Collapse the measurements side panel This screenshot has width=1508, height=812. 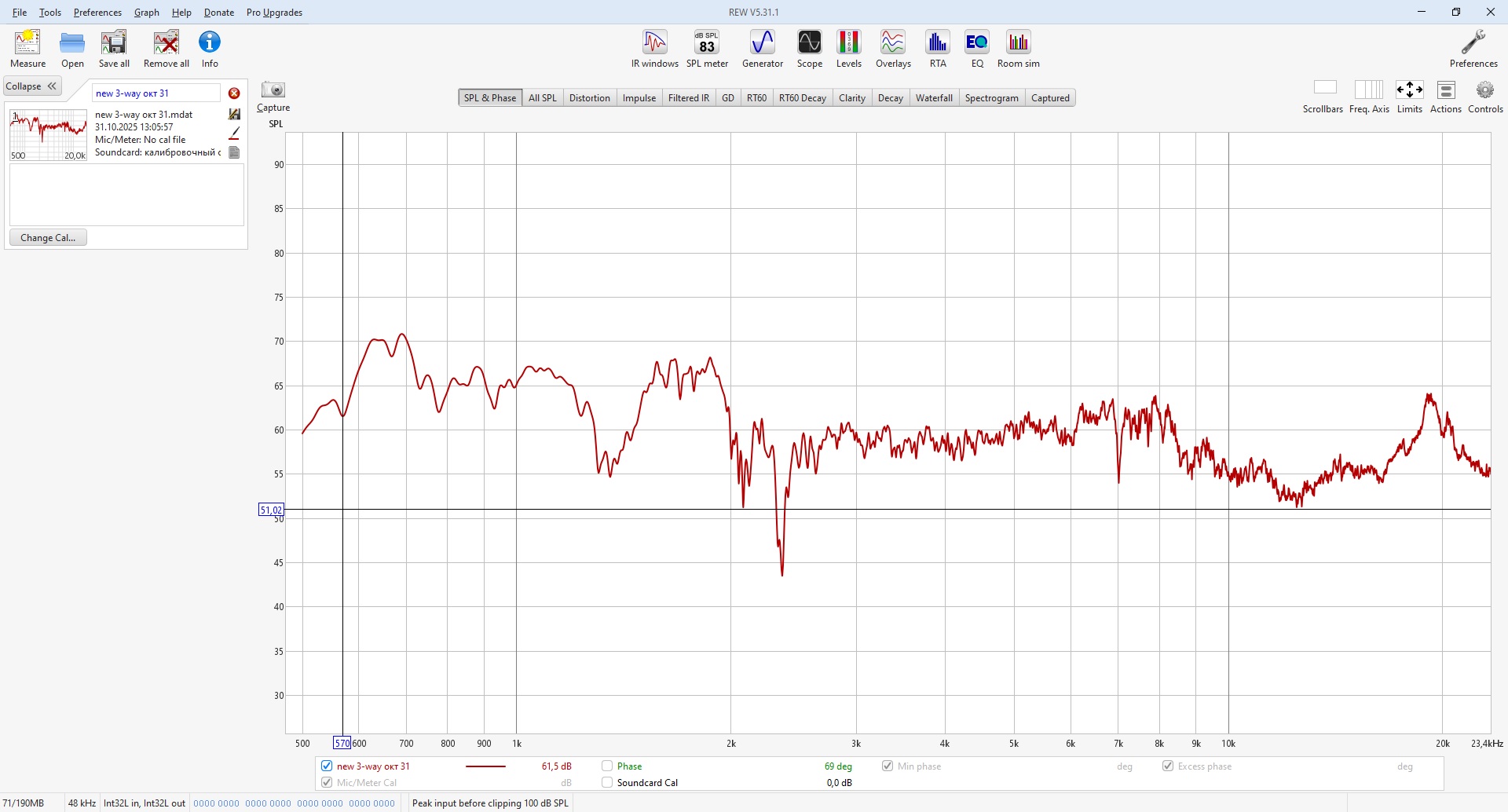click(x=32, y=86)
